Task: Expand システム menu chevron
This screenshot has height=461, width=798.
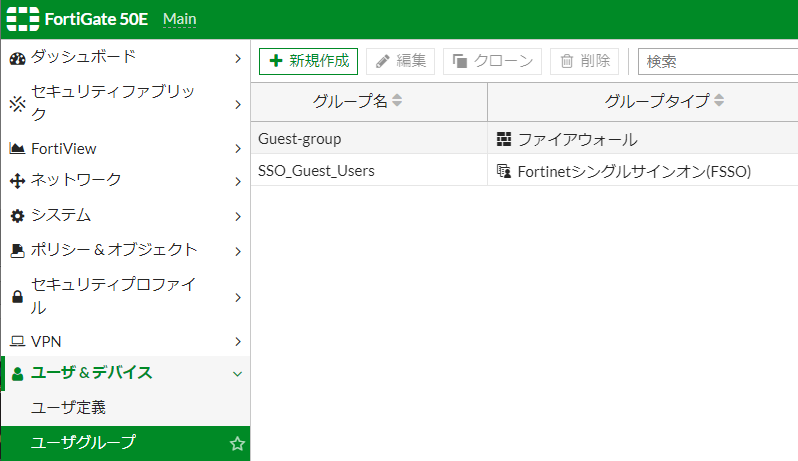Action: (x=238, y=216)
